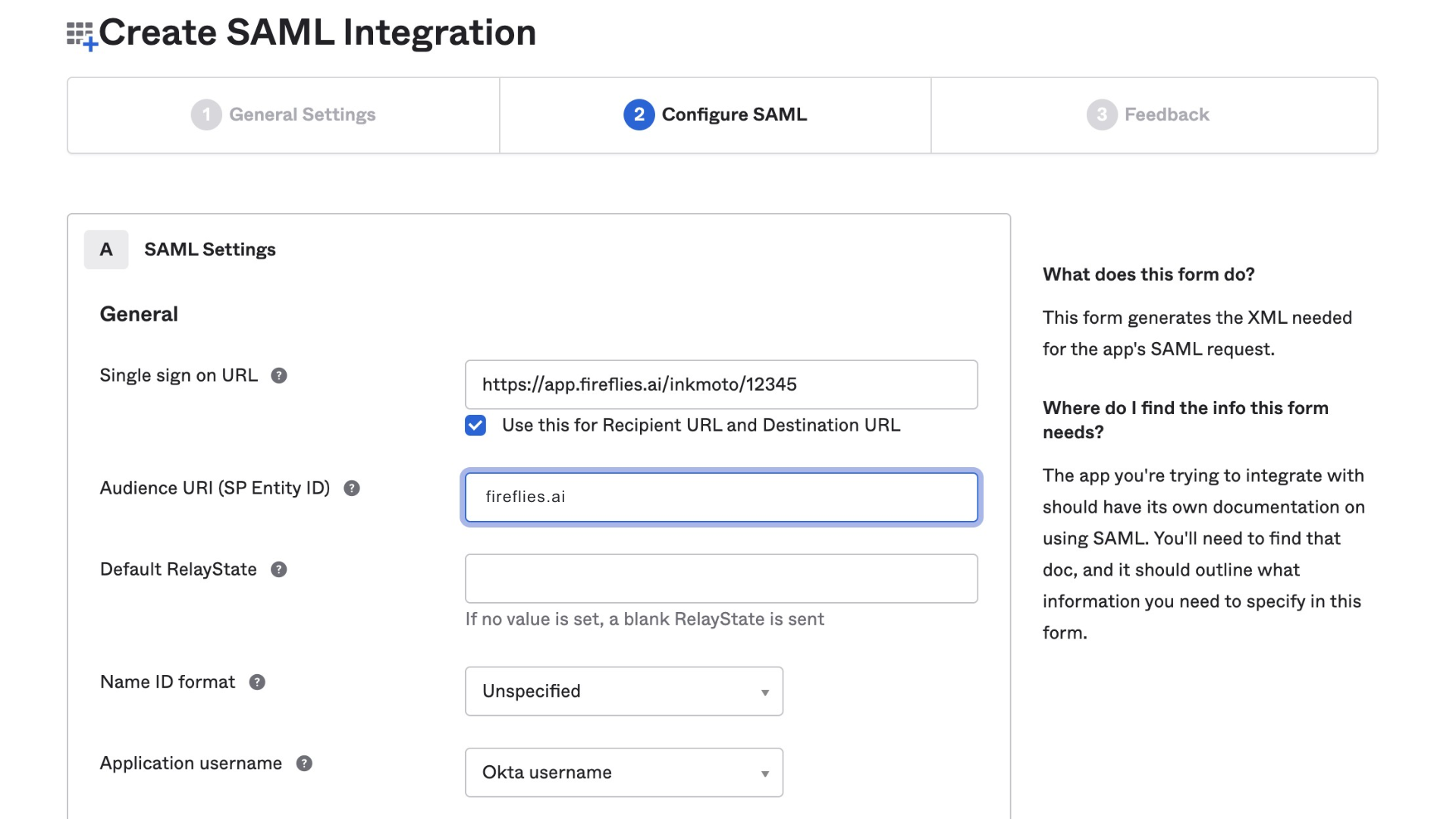The height and width of the screenshot is (819, 1456).
Task: Click the step 1 circle icon
Action: click(206, 115)
